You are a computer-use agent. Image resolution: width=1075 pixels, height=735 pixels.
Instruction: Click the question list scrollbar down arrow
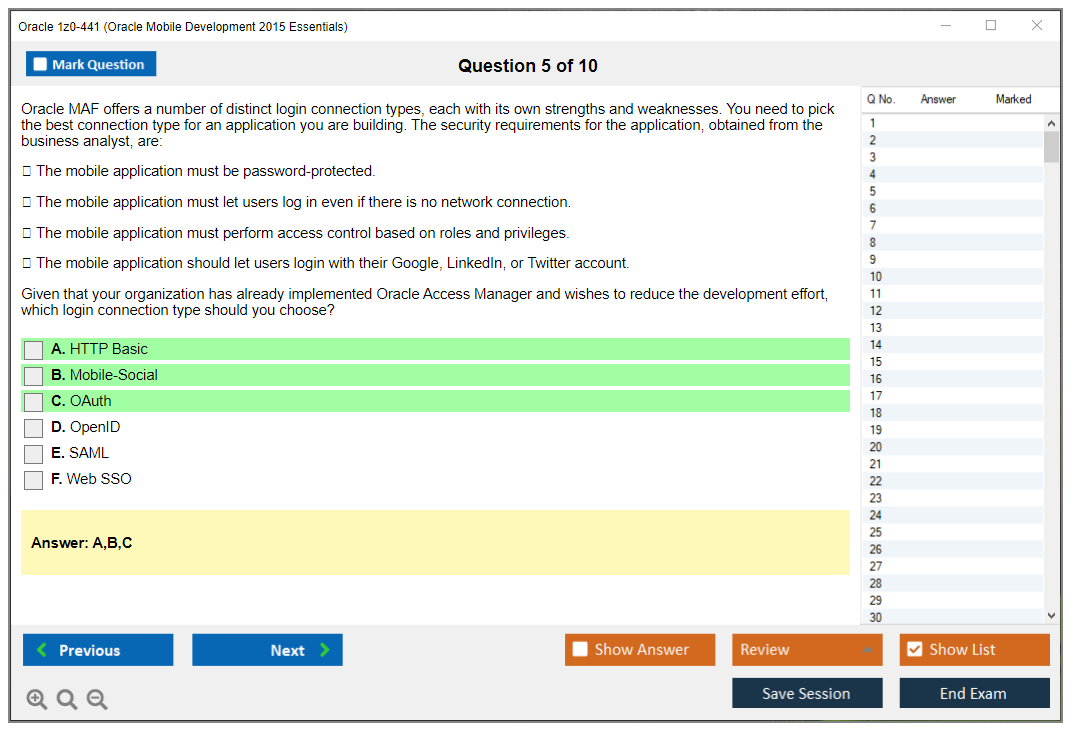1051,615
